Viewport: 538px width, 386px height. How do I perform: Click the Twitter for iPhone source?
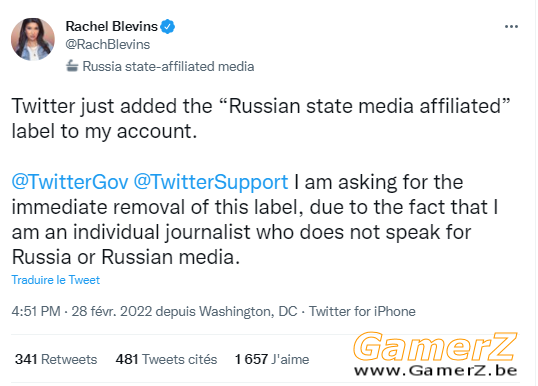click(362, 311)
